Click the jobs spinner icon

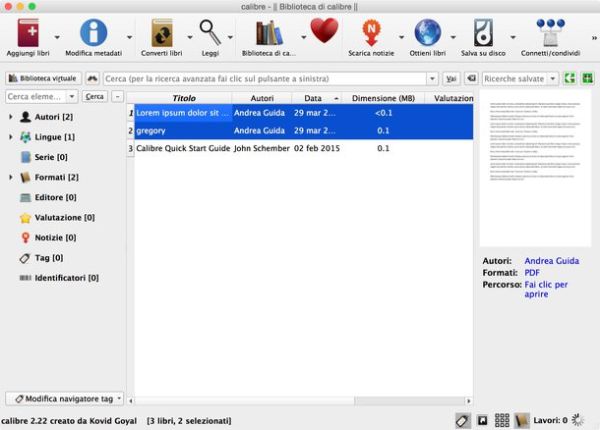[x=577, y=420]
